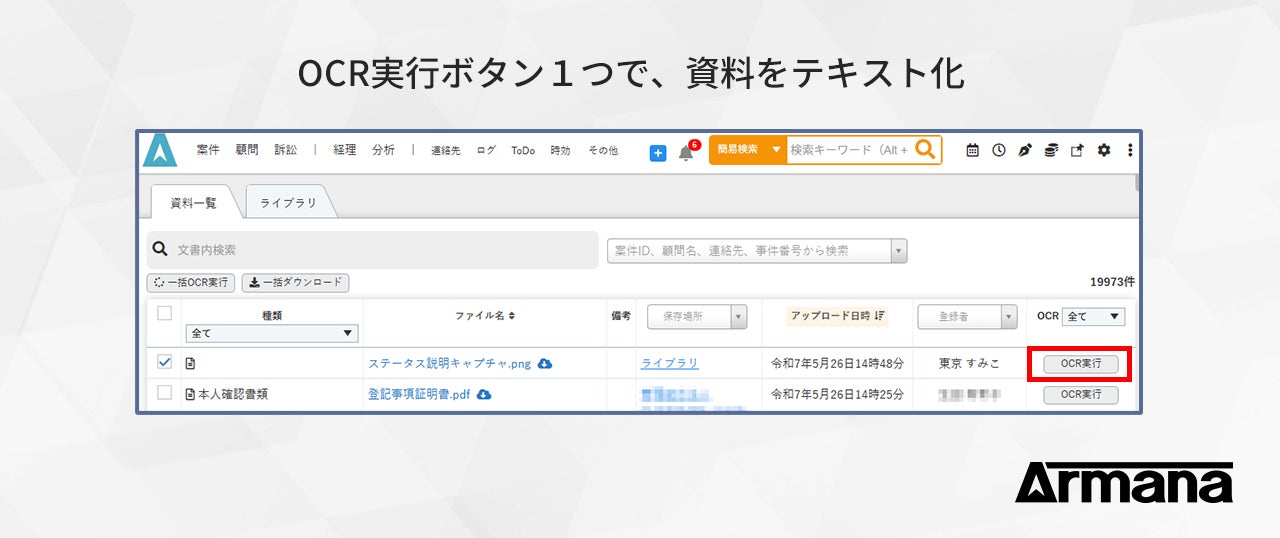Open the その他 menu
Image resolution: width=1280 pixels, height=538 pixels.
603,151
